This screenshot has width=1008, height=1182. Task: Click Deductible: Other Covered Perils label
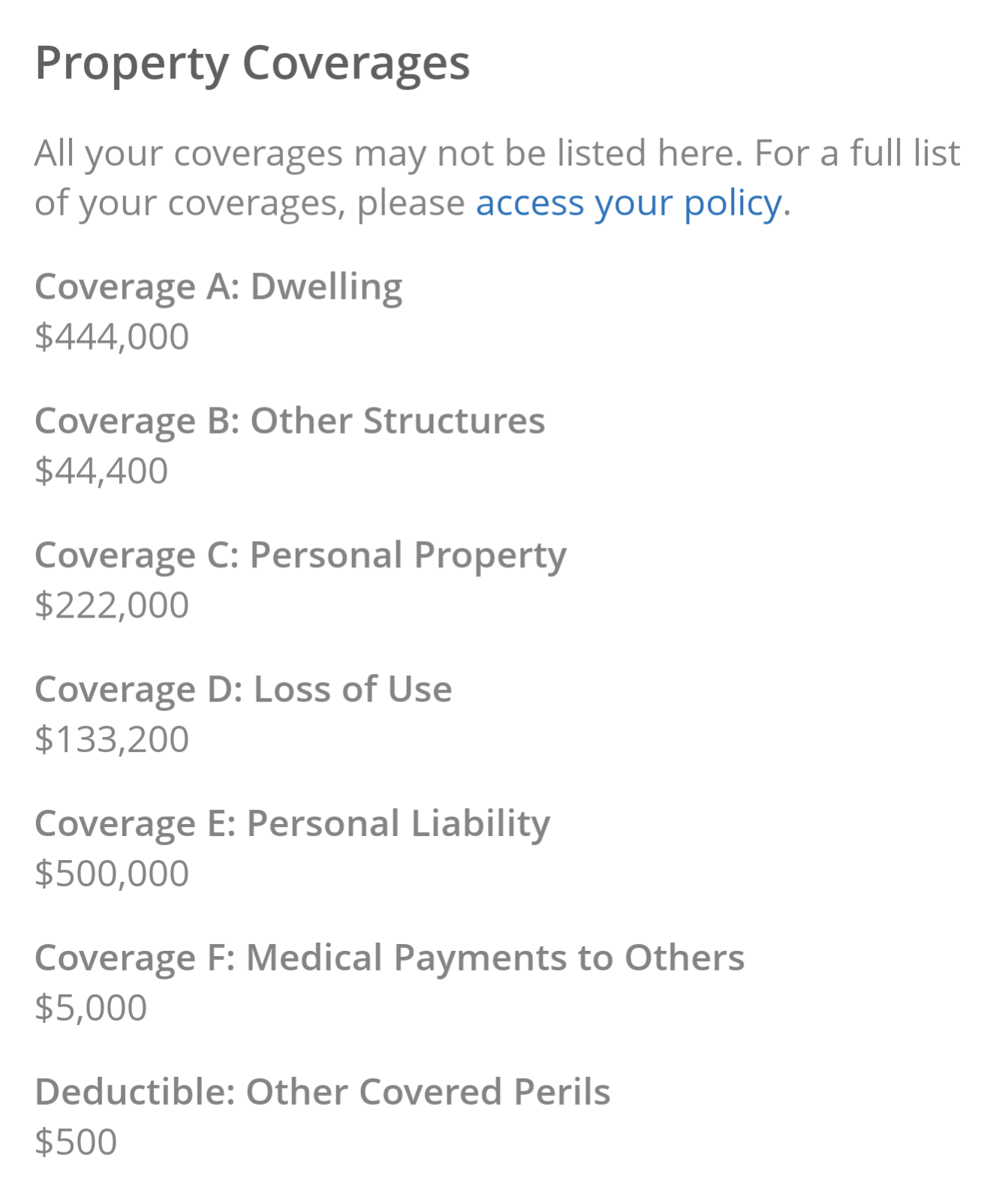(323, 1092)
